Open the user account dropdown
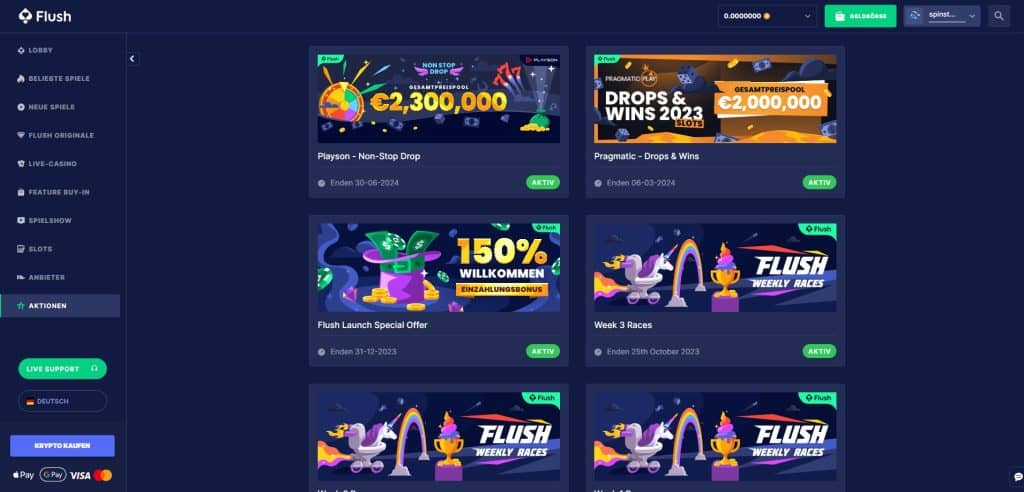 point(942,16)
